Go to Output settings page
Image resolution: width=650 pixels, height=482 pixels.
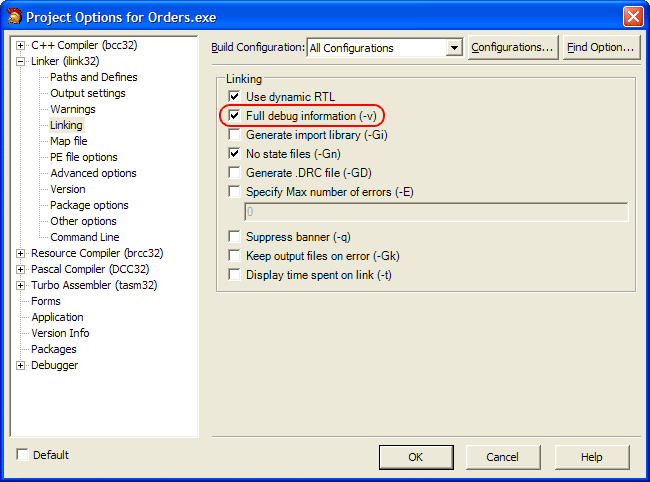point(88,93)
